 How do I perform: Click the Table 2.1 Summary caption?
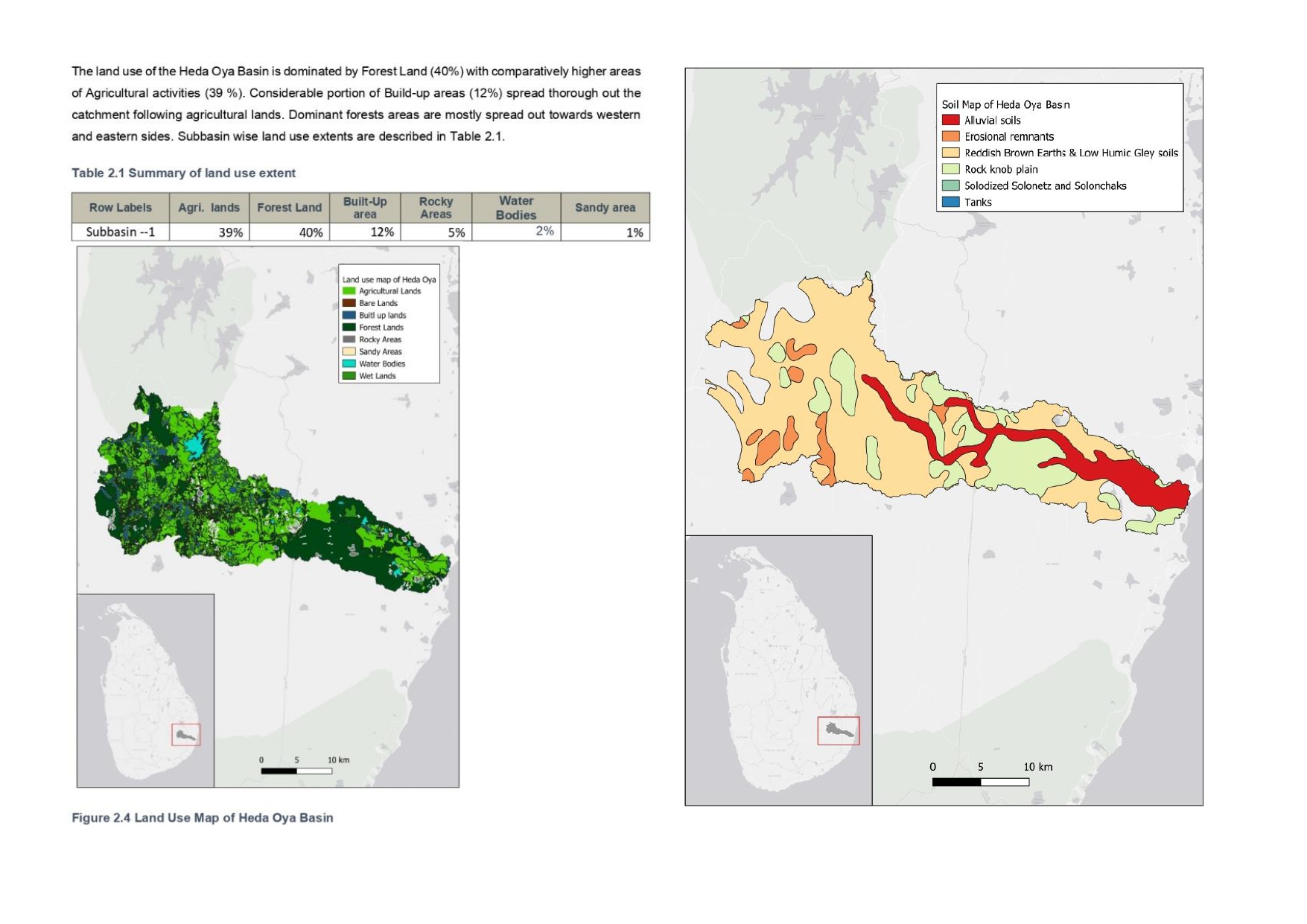(x=183, y=173)
